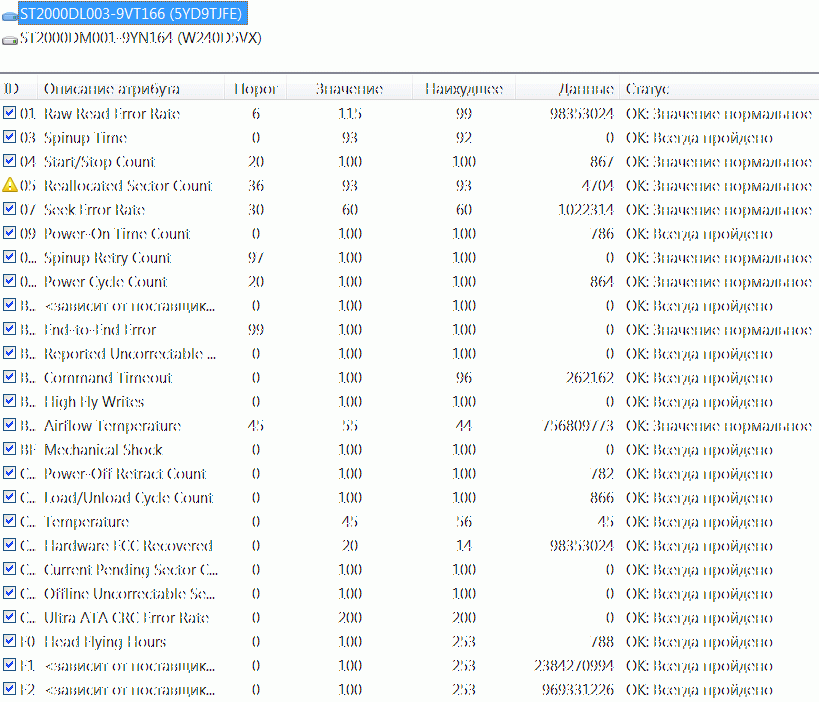
Task: Select data value 756809773 in Airflow Temperature row
Action: pos(578,426)
